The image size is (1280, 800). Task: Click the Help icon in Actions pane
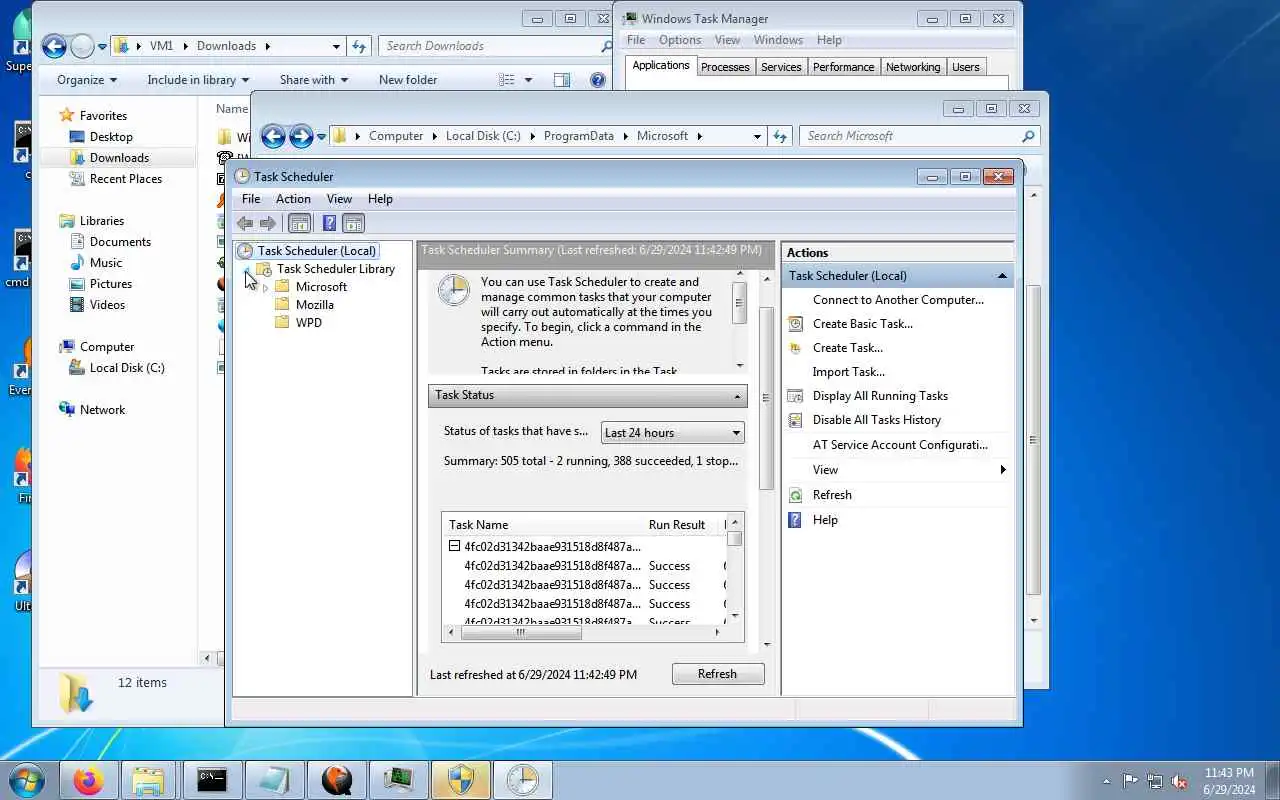[796, 520]
